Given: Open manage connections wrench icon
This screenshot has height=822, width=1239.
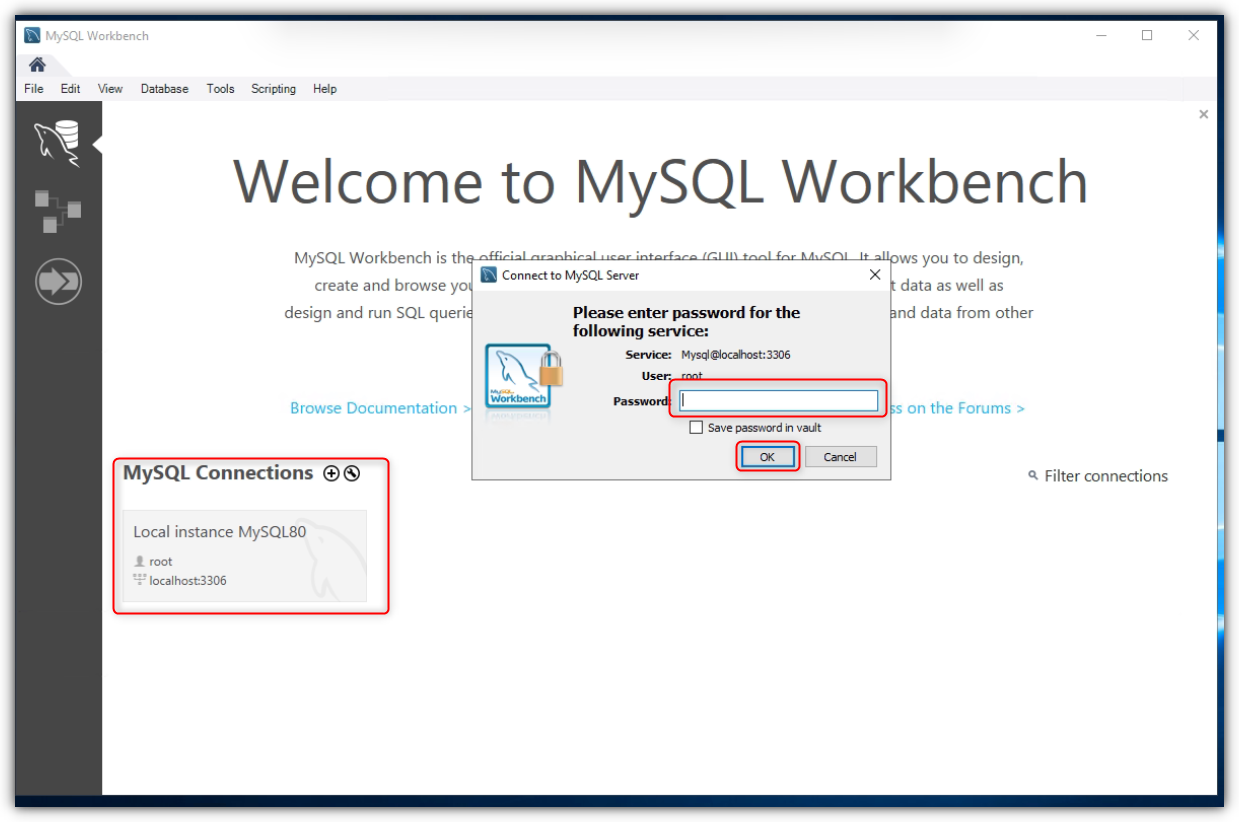Looking at the screenshot, I should tap(351, 473).
